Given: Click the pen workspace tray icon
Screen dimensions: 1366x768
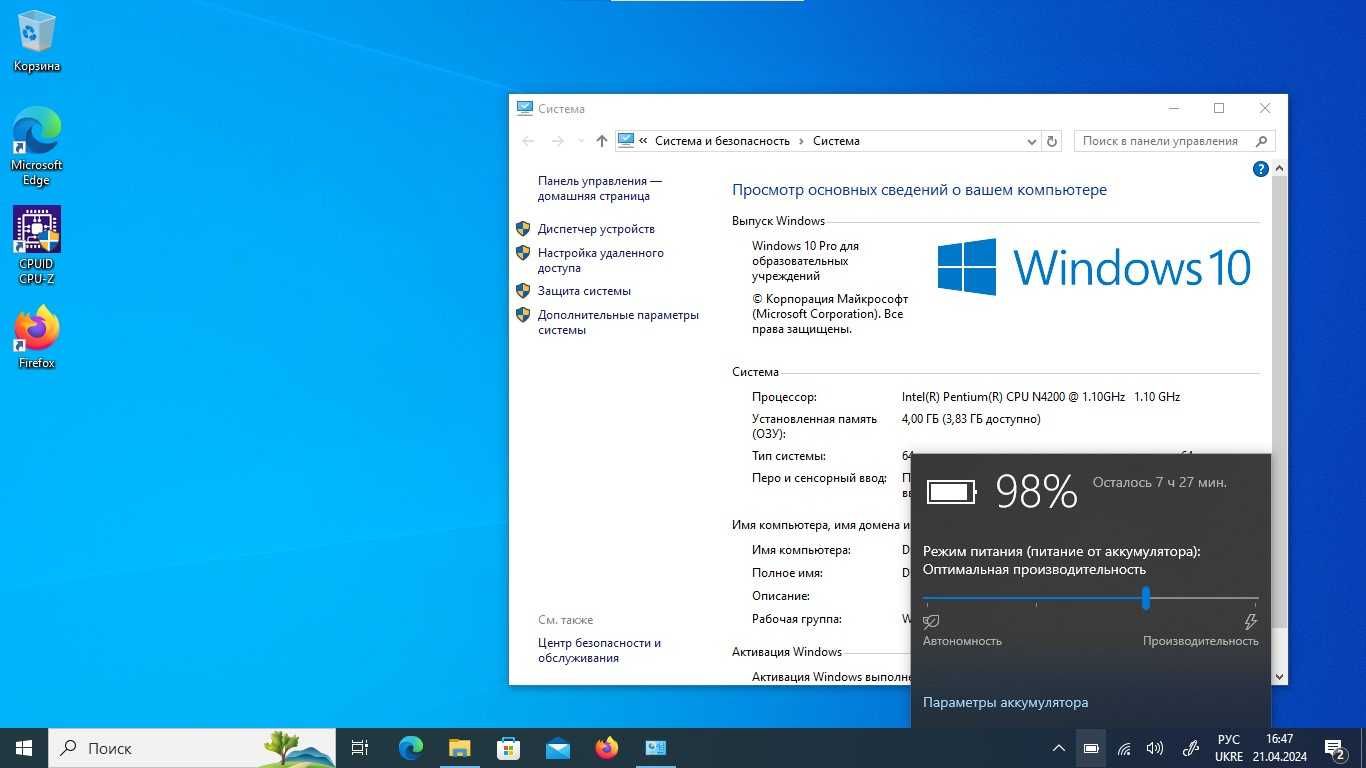Looking at the screenshot, I should tap(1190, 748).
